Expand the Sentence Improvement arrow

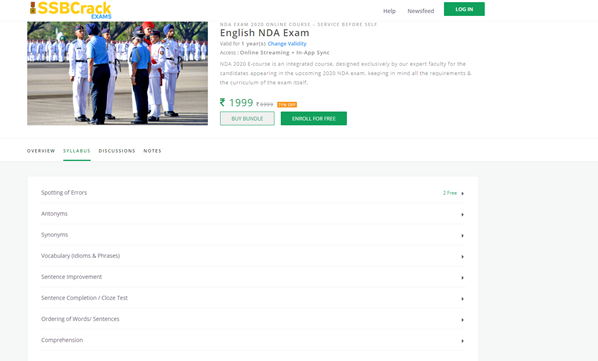click(463, 278)
